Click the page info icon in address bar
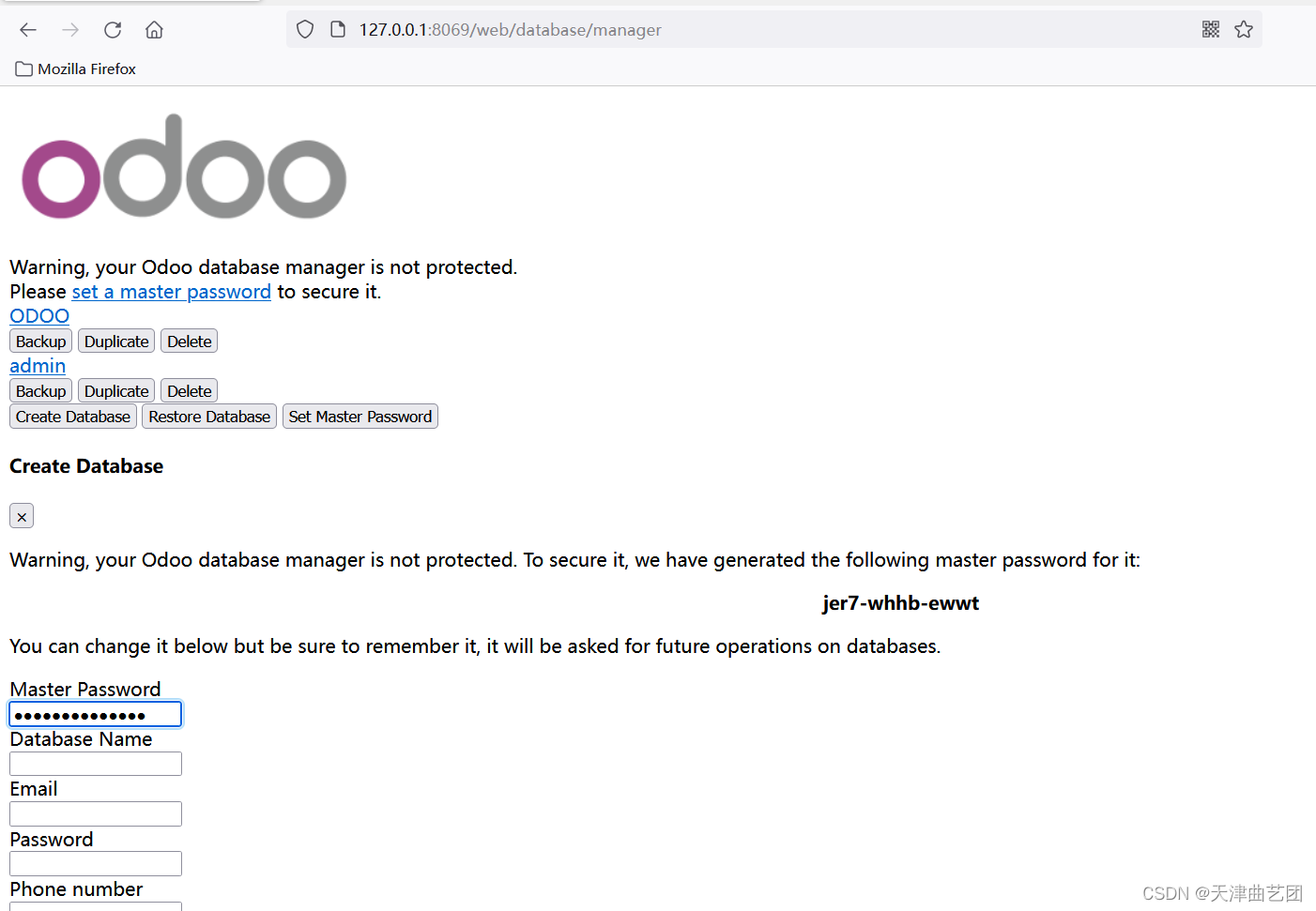 (x=337, y=28)
